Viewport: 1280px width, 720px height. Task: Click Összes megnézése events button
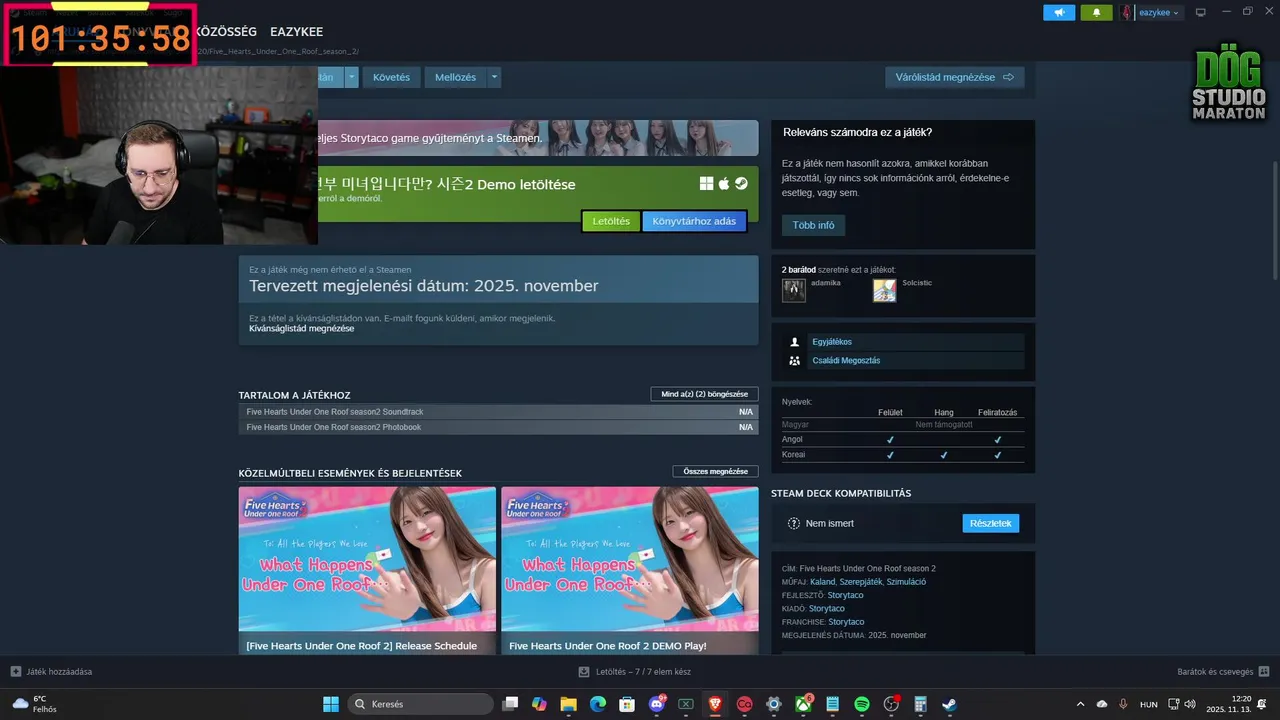coord(715,471)
